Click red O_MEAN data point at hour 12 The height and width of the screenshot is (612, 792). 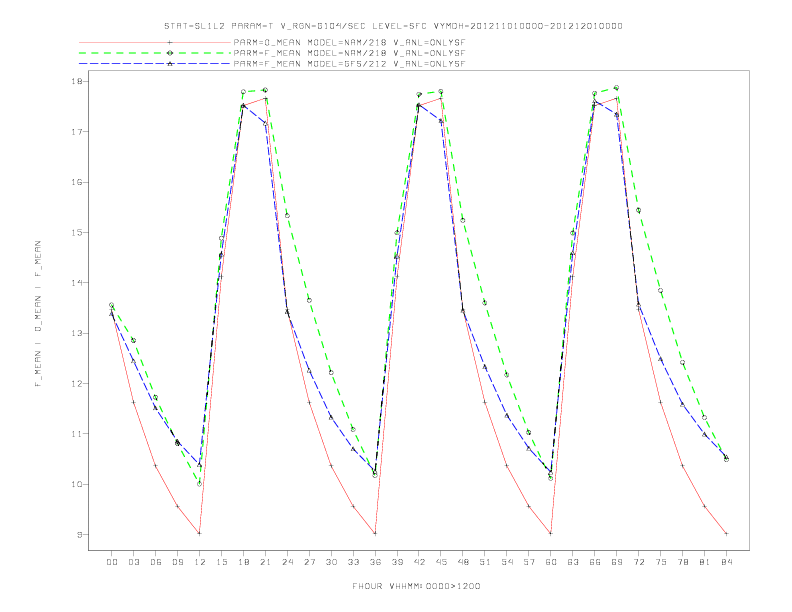(x=200, y=533)
